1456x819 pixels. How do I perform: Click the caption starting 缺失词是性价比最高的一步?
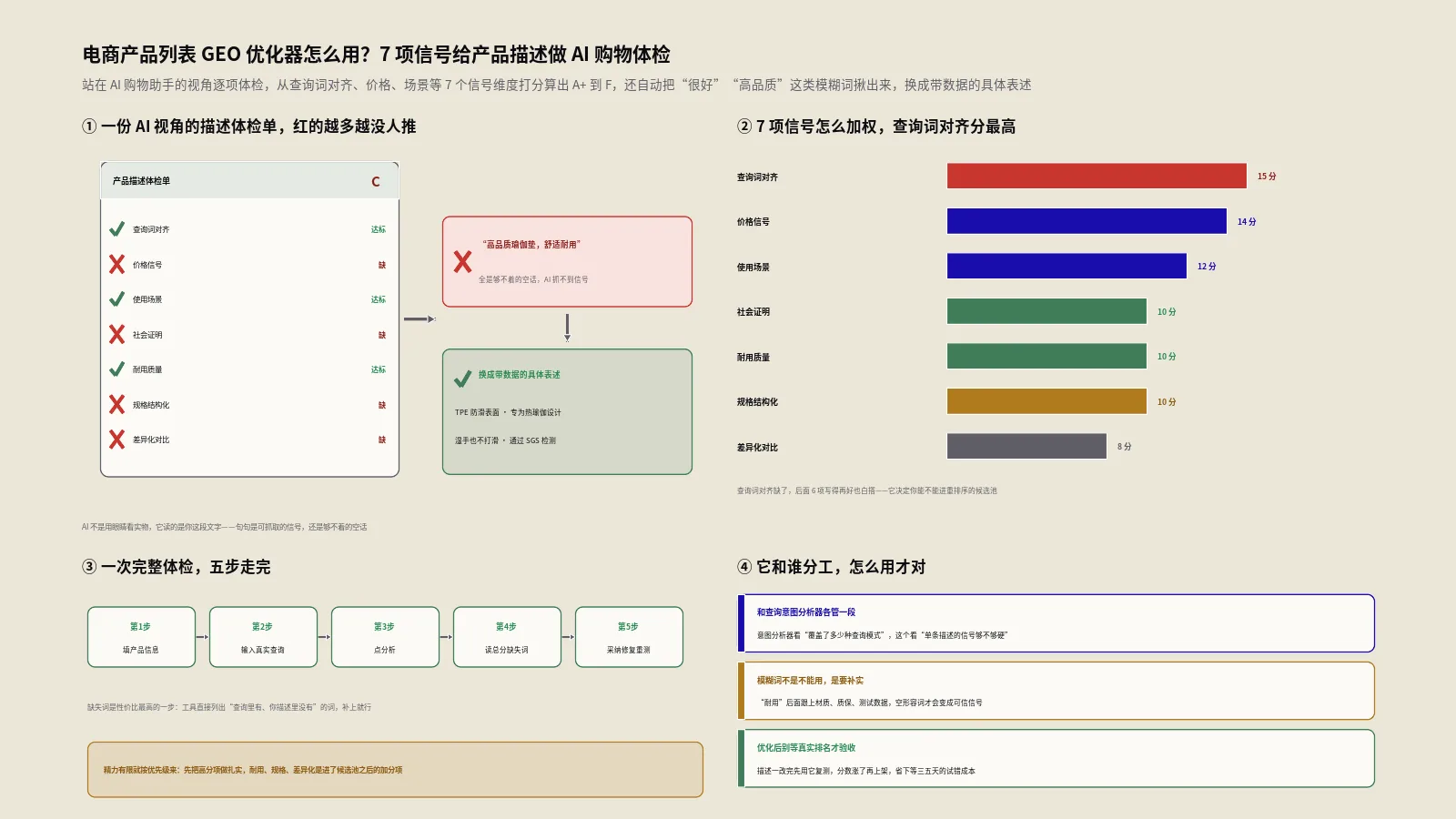pos(229,707)
